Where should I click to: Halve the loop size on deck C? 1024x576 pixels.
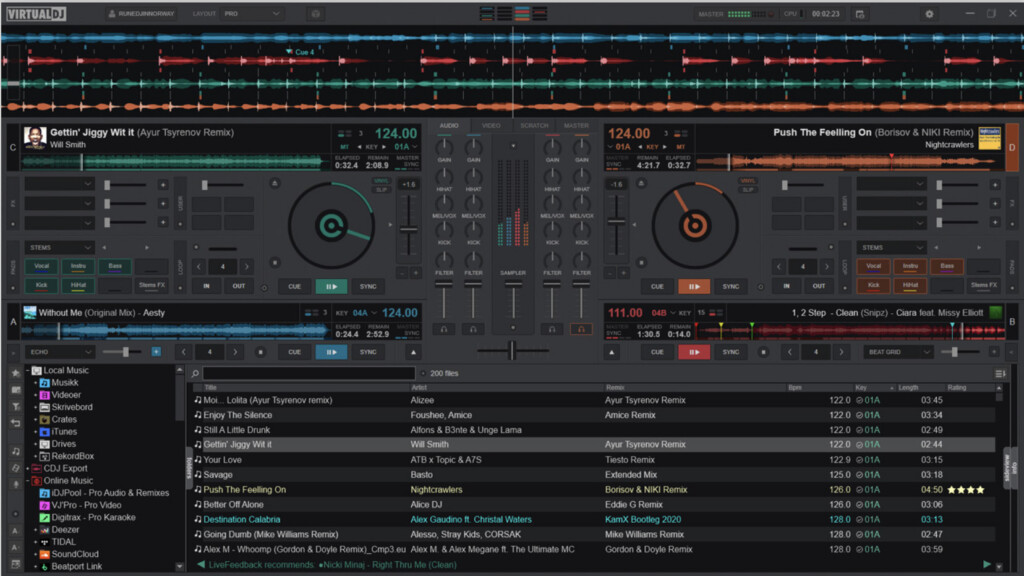point(199,266)
